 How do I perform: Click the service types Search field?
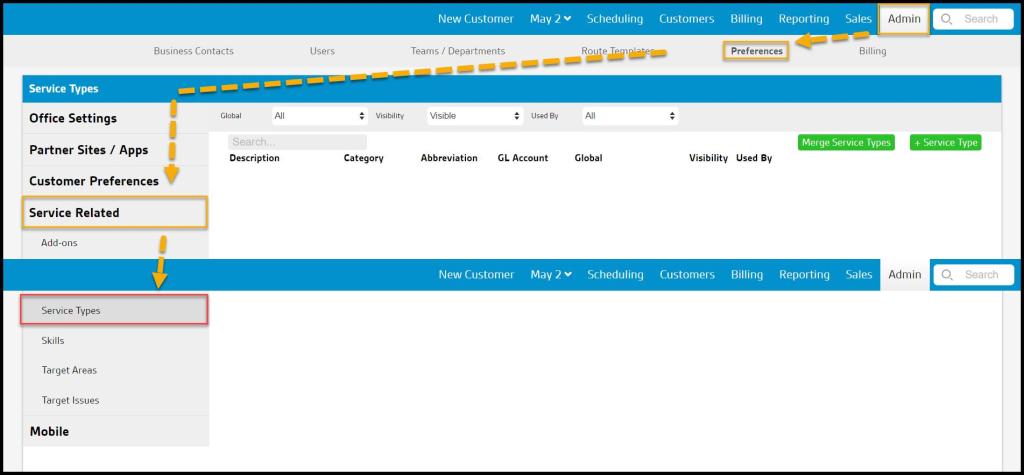(x=297, y=142)
